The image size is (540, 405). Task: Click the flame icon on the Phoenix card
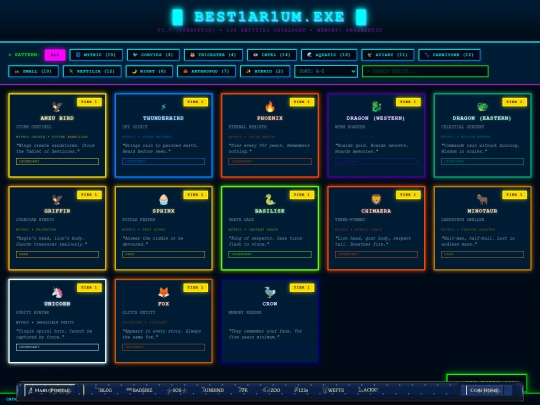[270, 106]
